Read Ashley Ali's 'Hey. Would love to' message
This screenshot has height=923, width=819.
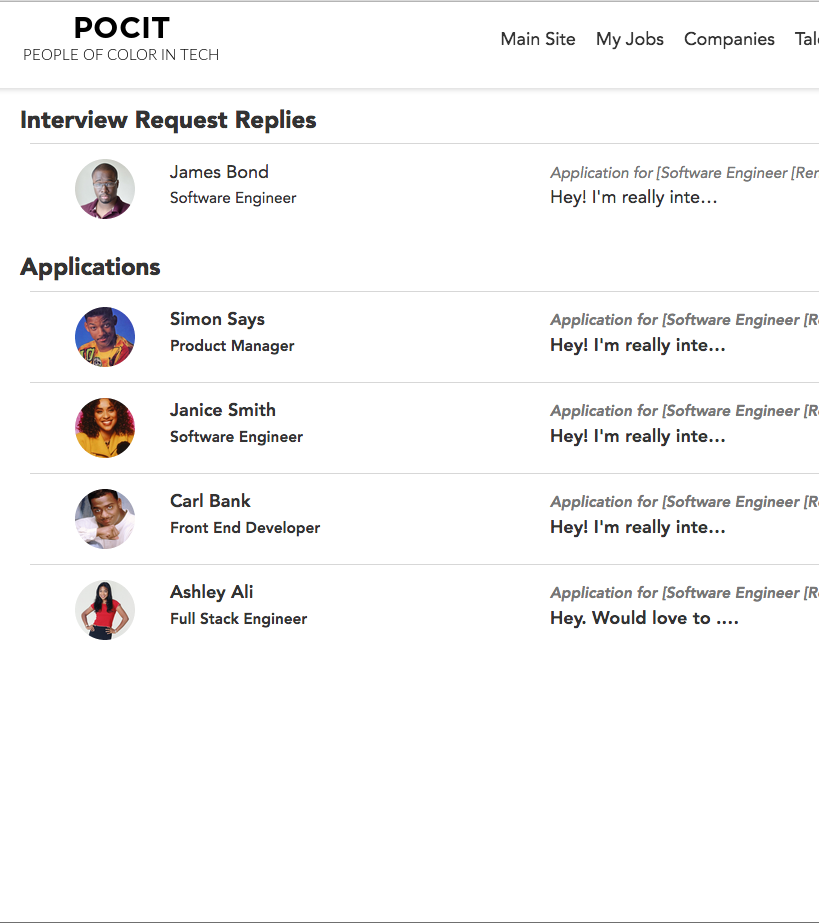644,618
